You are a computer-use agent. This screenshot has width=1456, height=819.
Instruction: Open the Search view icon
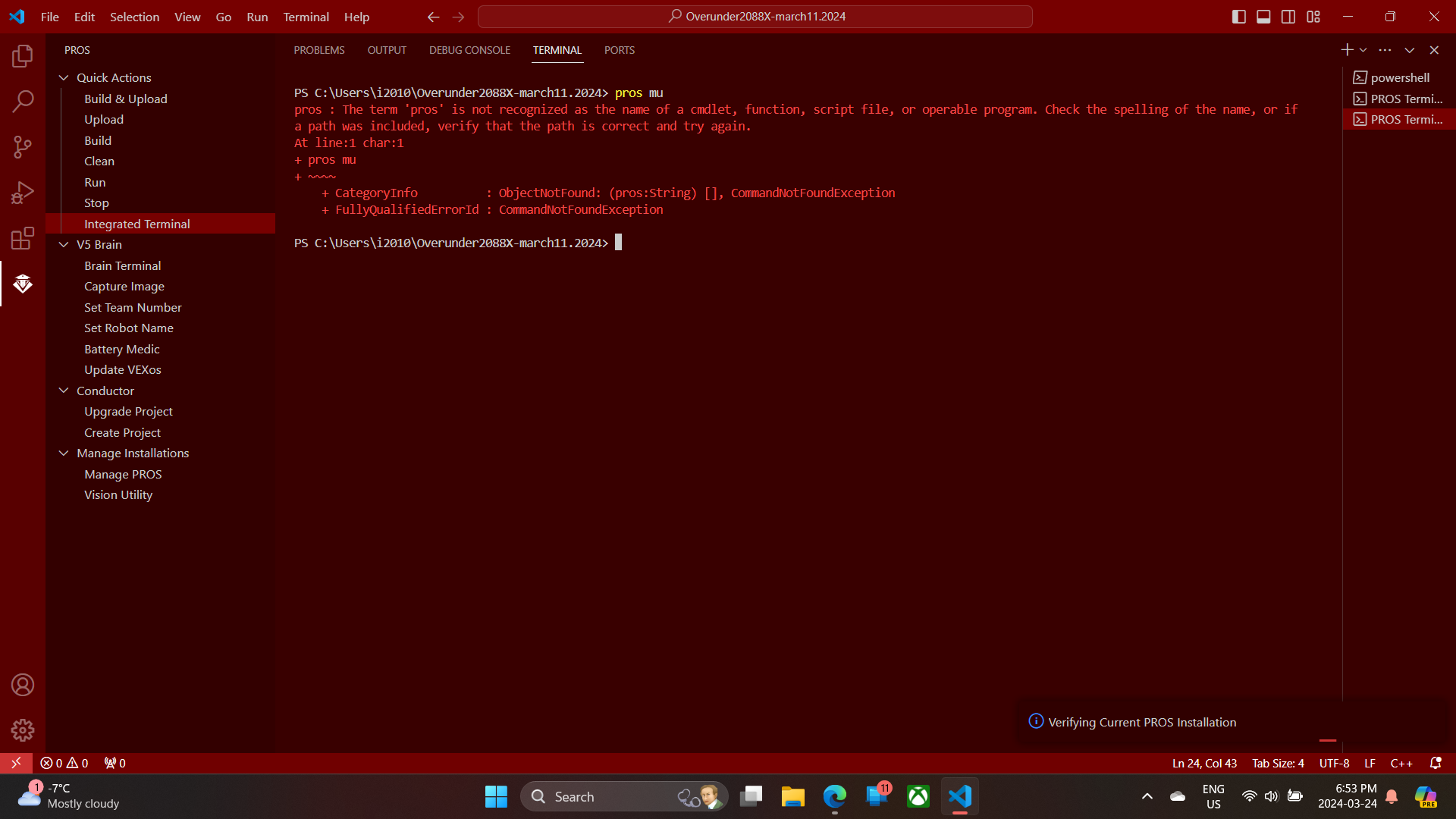click(x=23, y=101)
